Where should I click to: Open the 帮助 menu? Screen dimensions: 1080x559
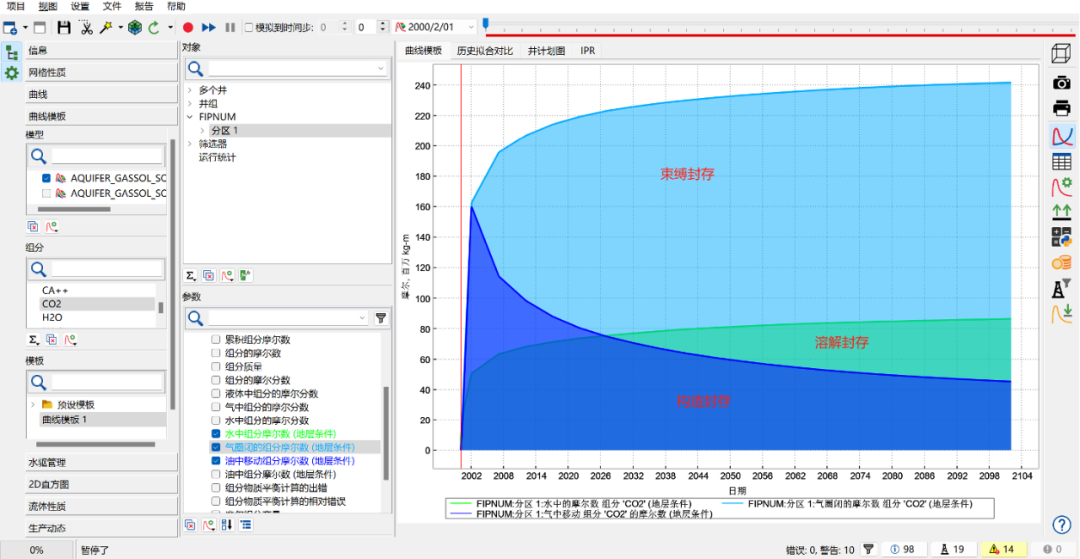point(176,6)
